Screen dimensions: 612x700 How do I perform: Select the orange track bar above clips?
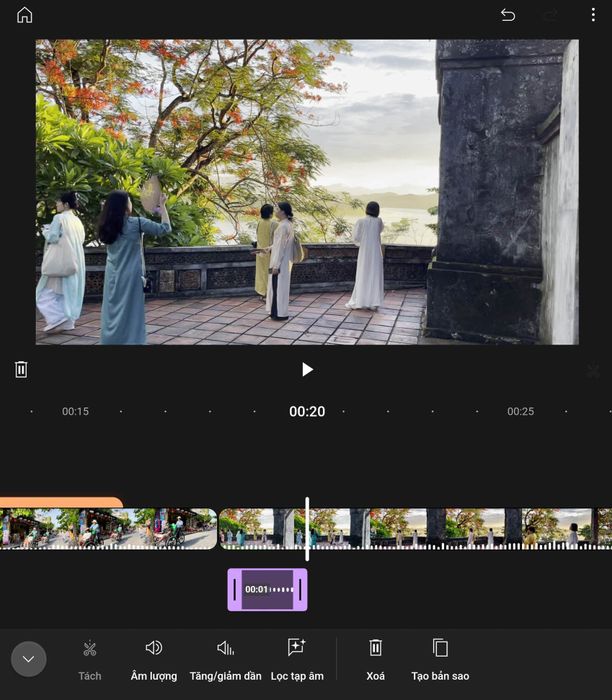[61, 502]
